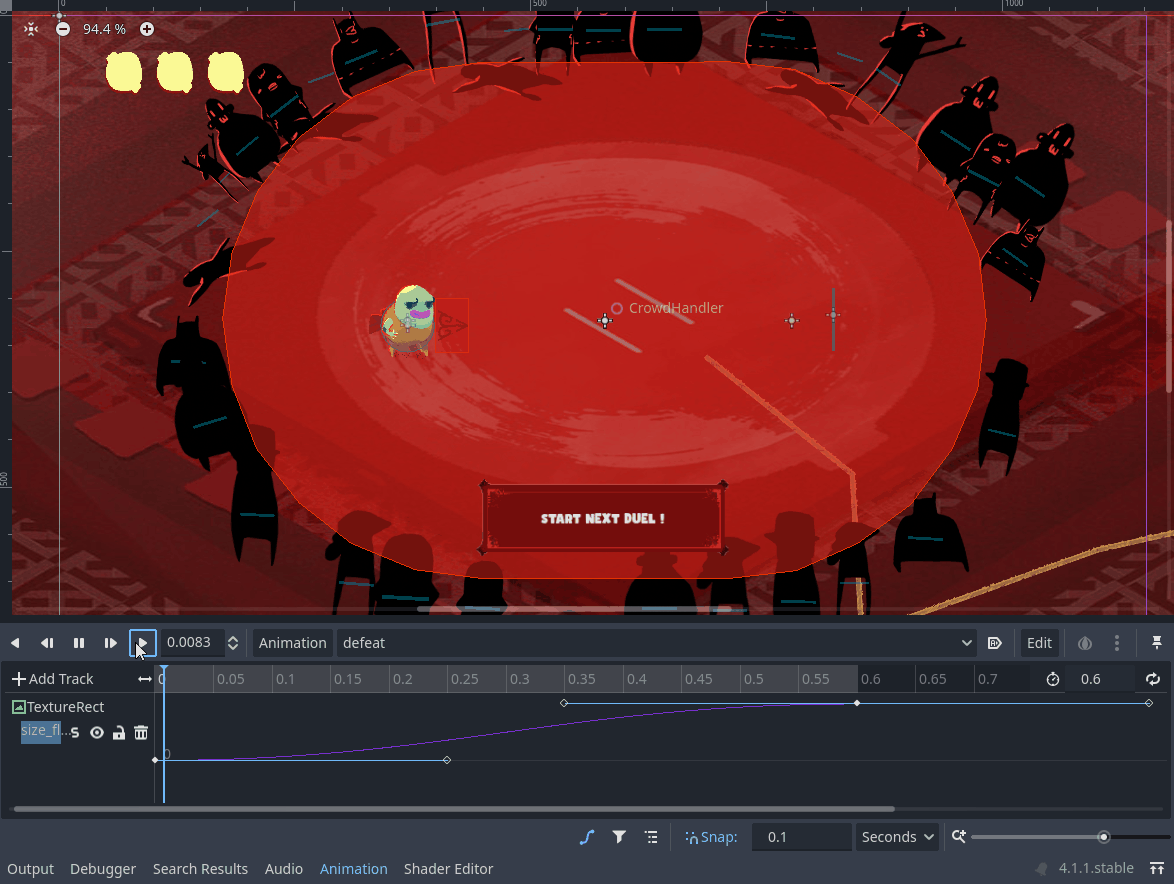Image resolution: width=1174 pixels, height=884 pixels.
Task: Switch to the Audio tab
Action: (284, 869)
